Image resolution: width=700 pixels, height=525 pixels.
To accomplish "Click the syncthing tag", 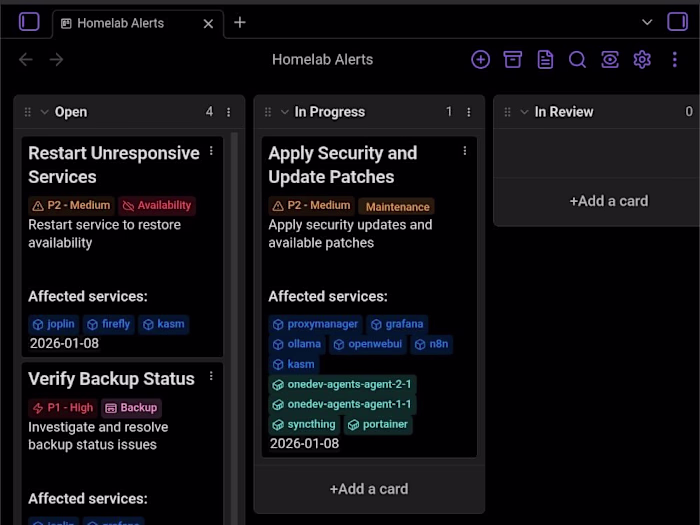I will 304,425.
